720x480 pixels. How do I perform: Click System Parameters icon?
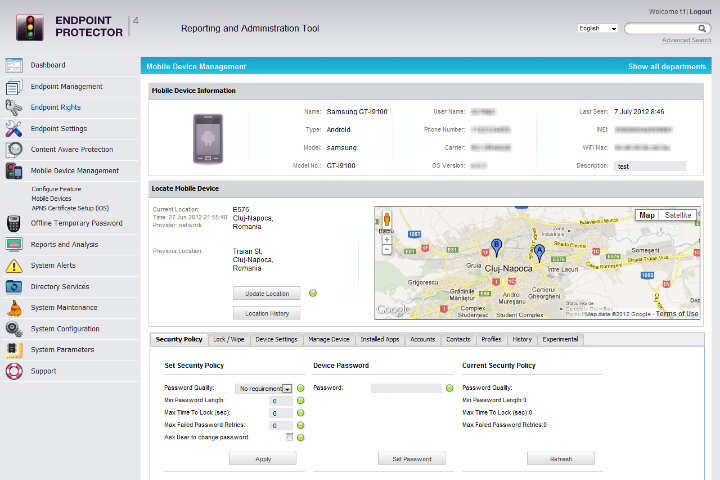[14, 350]
